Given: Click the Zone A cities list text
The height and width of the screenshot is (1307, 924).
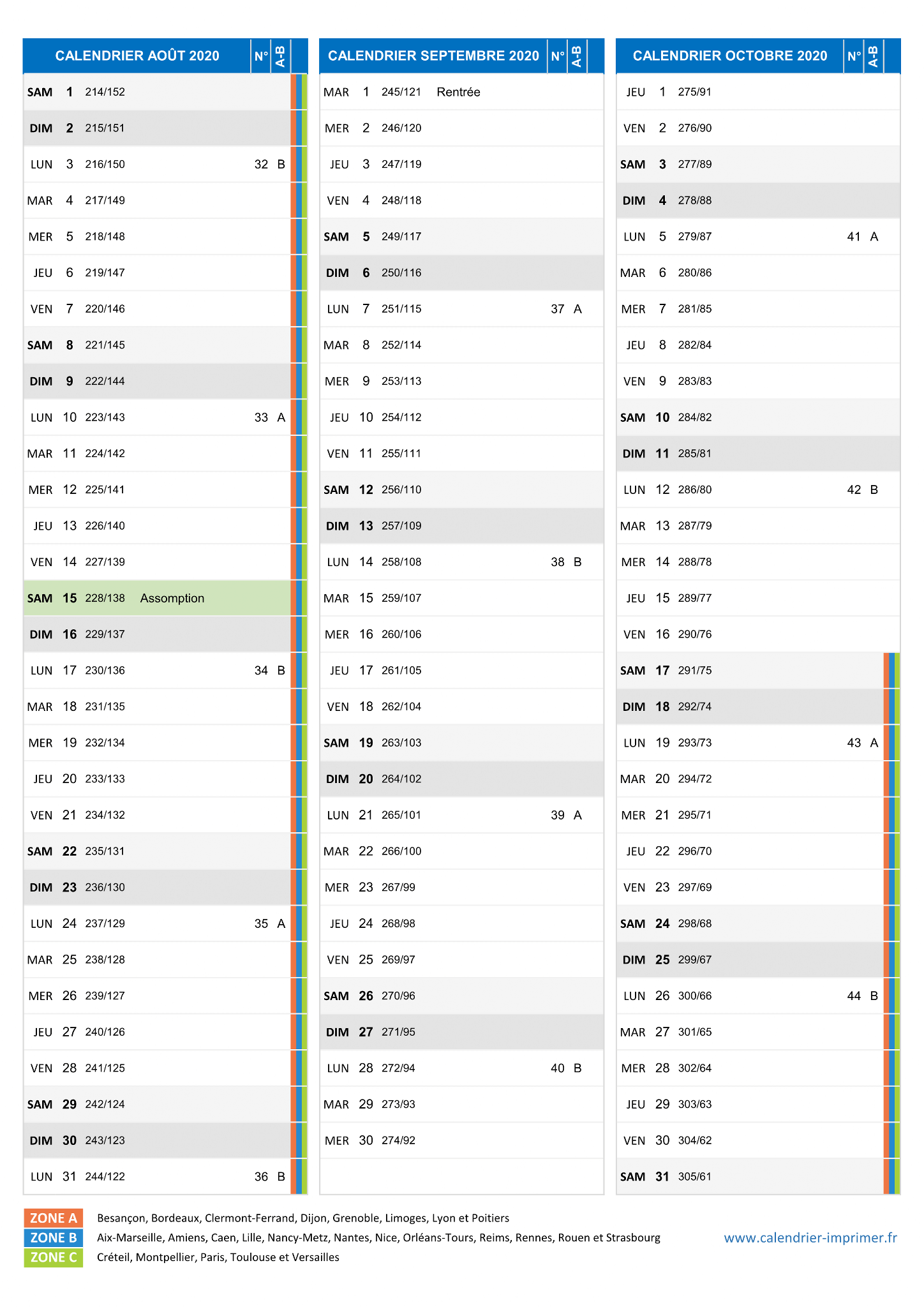Looking at the screenshot, I should coord(303,1218).
